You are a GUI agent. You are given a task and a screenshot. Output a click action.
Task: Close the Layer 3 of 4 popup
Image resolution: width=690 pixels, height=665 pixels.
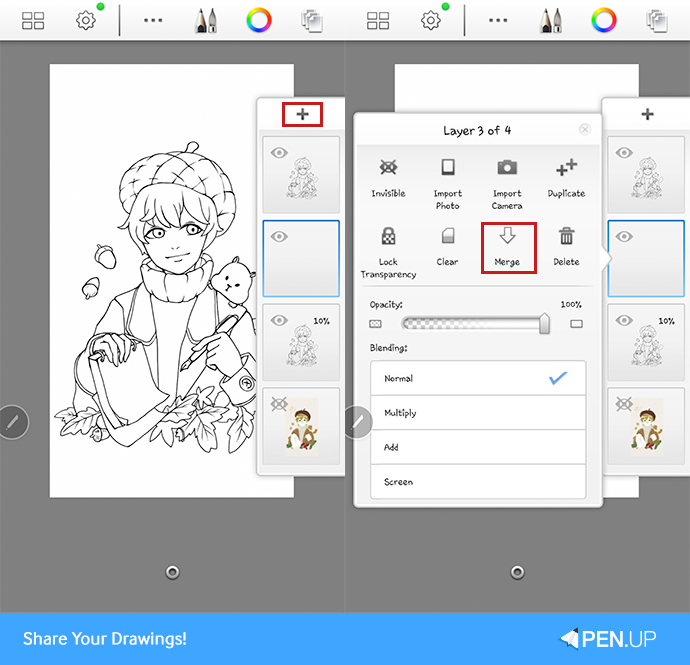(585, 129)
